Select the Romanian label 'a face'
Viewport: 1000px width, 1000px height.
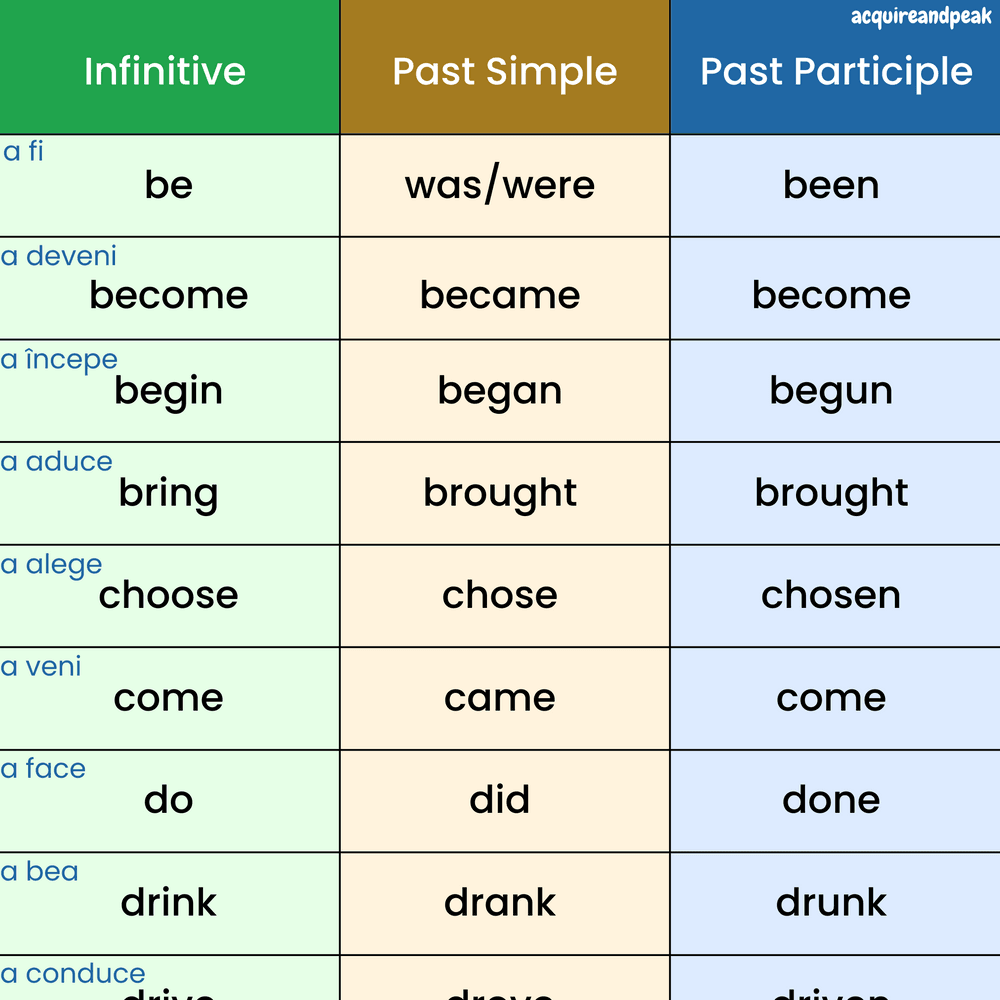pyautogui.click(x=44, y=769)
